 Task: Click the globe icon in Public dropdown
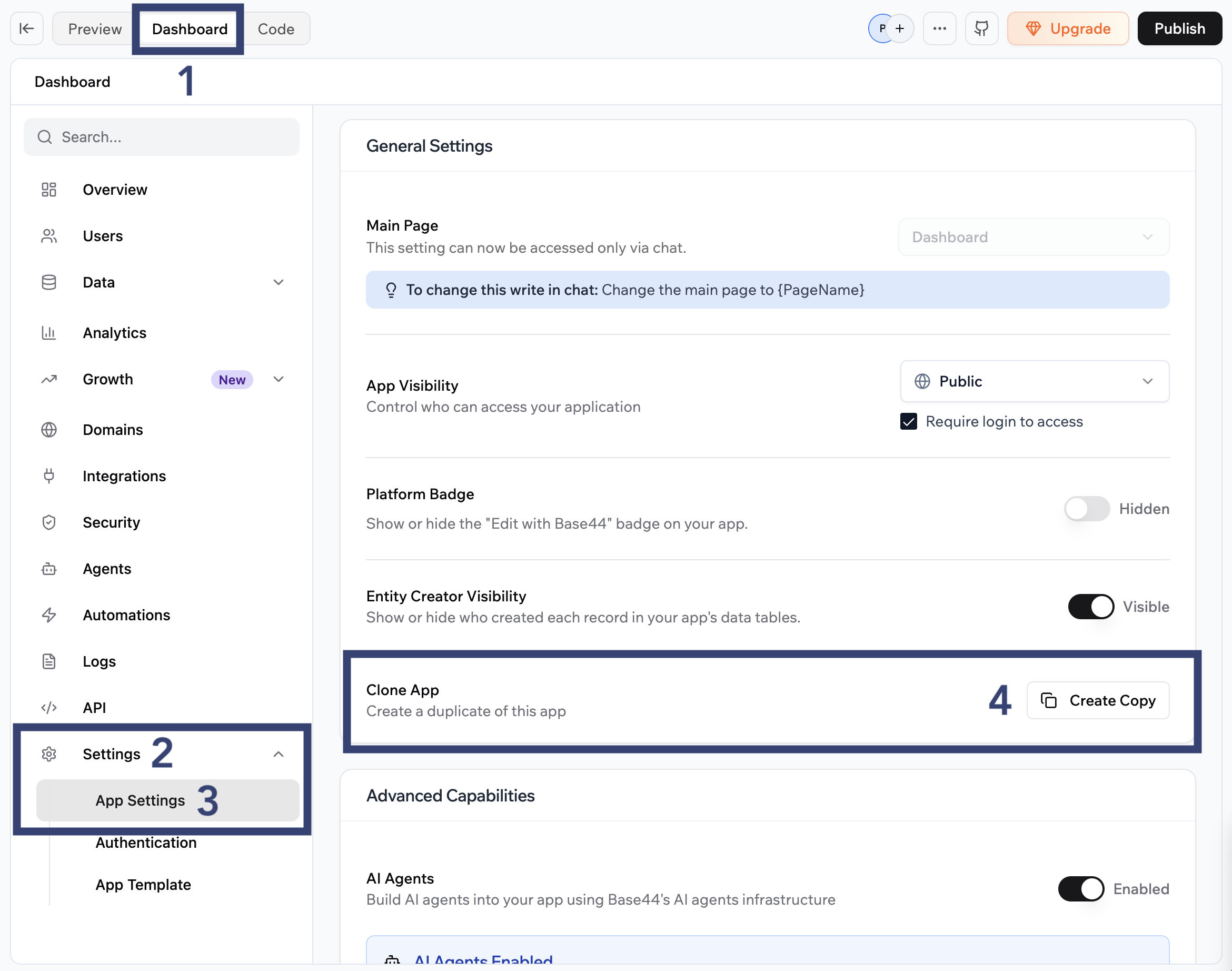tap(922, 381)
